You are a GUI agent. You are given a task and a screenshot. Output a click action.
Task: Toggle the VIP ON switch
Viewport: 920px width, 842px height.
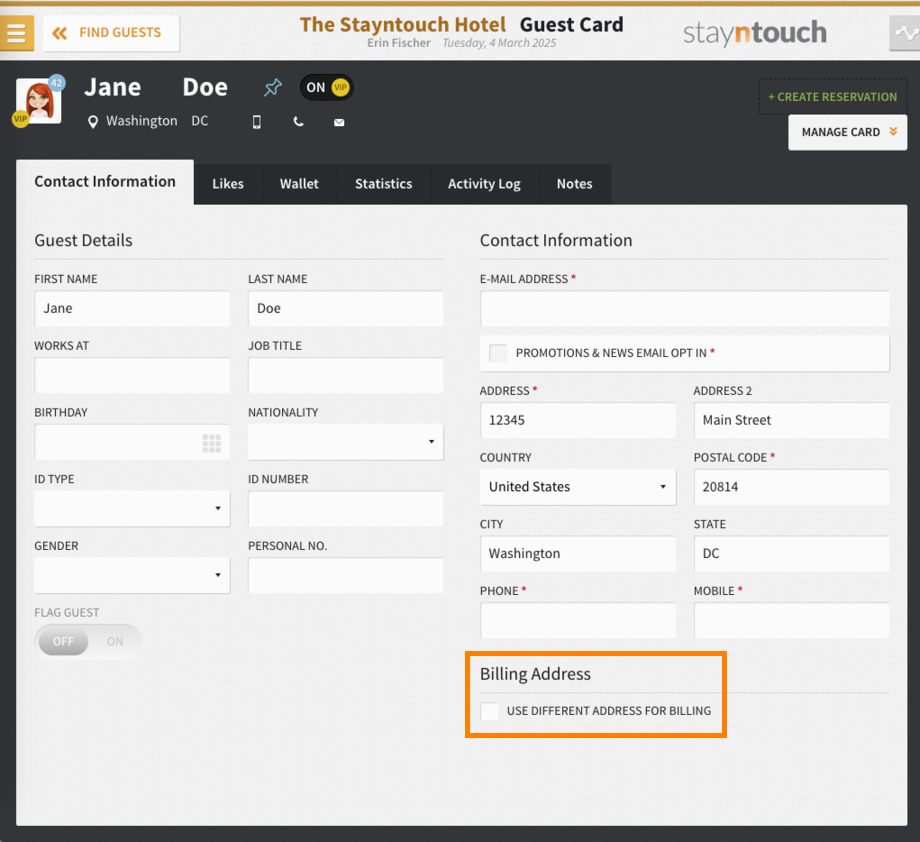pyautogui.click(x=327, y=87)
